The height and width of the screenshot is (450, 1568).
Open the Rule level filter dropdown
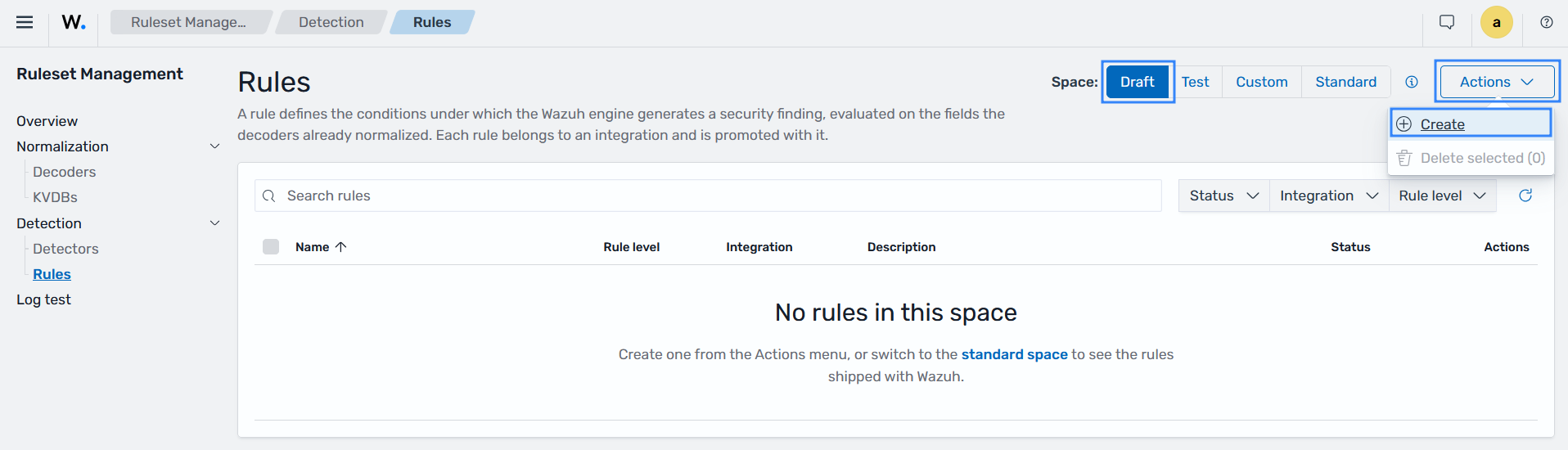pyautogui.click(x=1443, y=196)
